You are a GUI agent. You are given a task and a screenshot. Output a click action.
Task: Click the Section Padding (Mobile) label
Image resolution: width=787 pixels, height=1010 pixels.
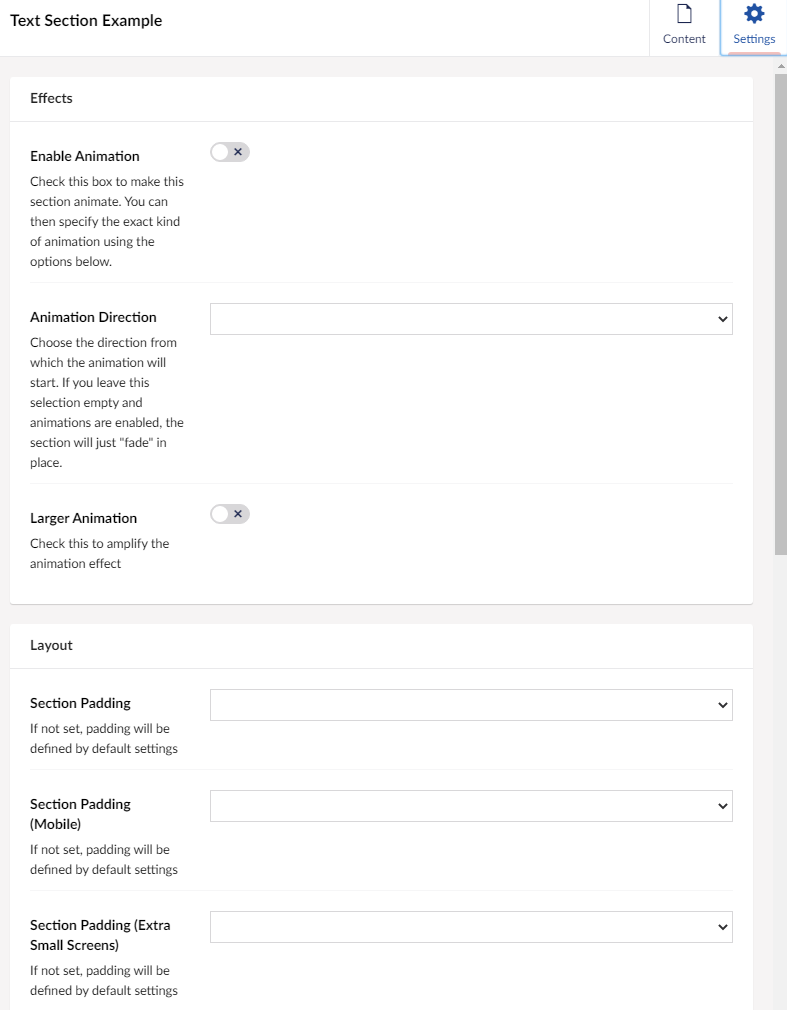[x=80, y=813]
